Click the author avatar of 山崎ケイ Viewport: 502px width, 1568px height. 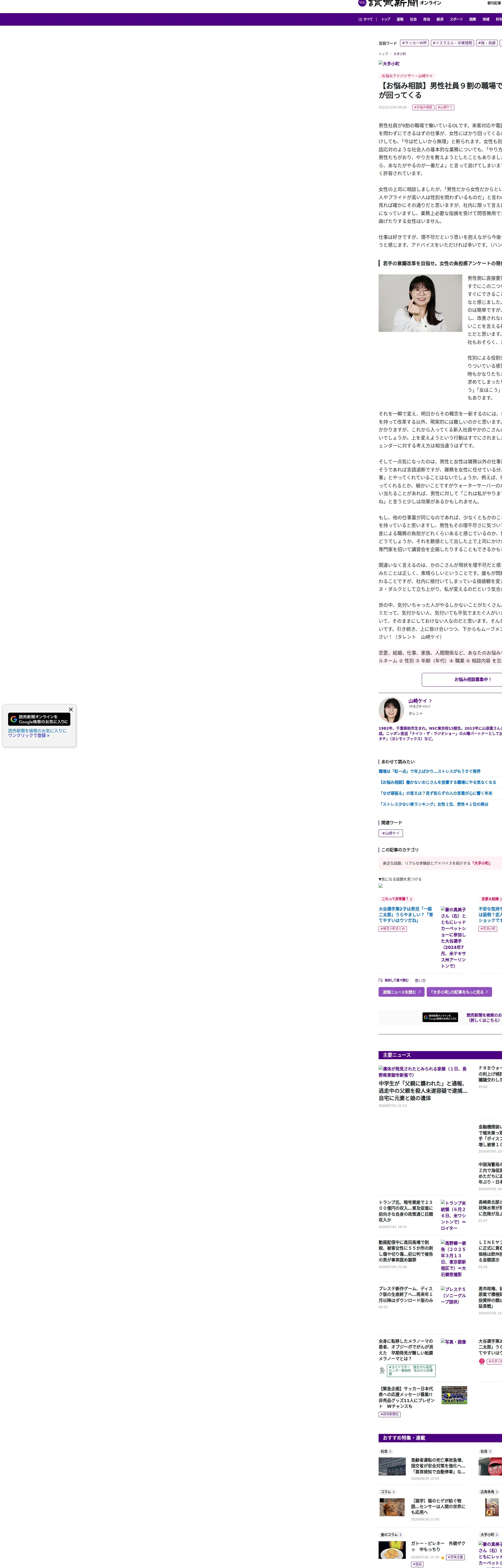click(x=391, y=710)
